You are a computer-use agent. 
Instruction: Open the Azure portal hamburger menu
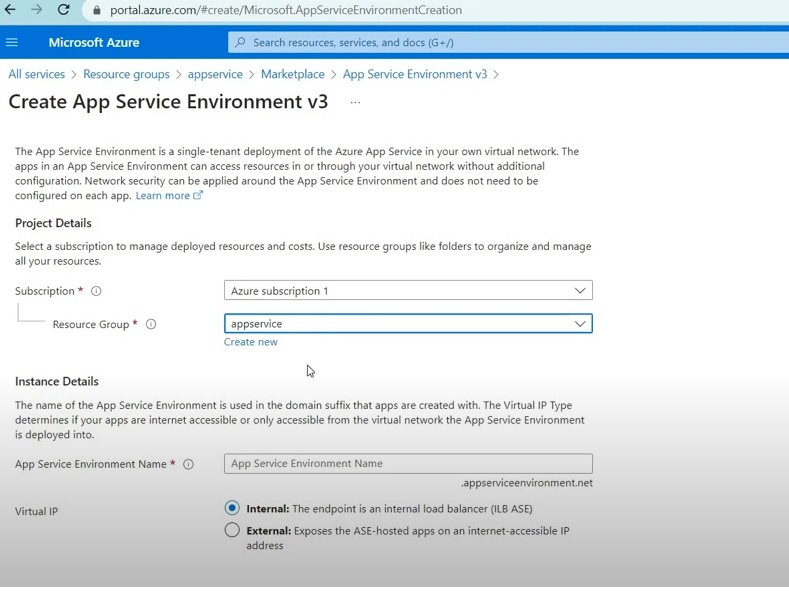pyautogui.click(x=12, y=42)
